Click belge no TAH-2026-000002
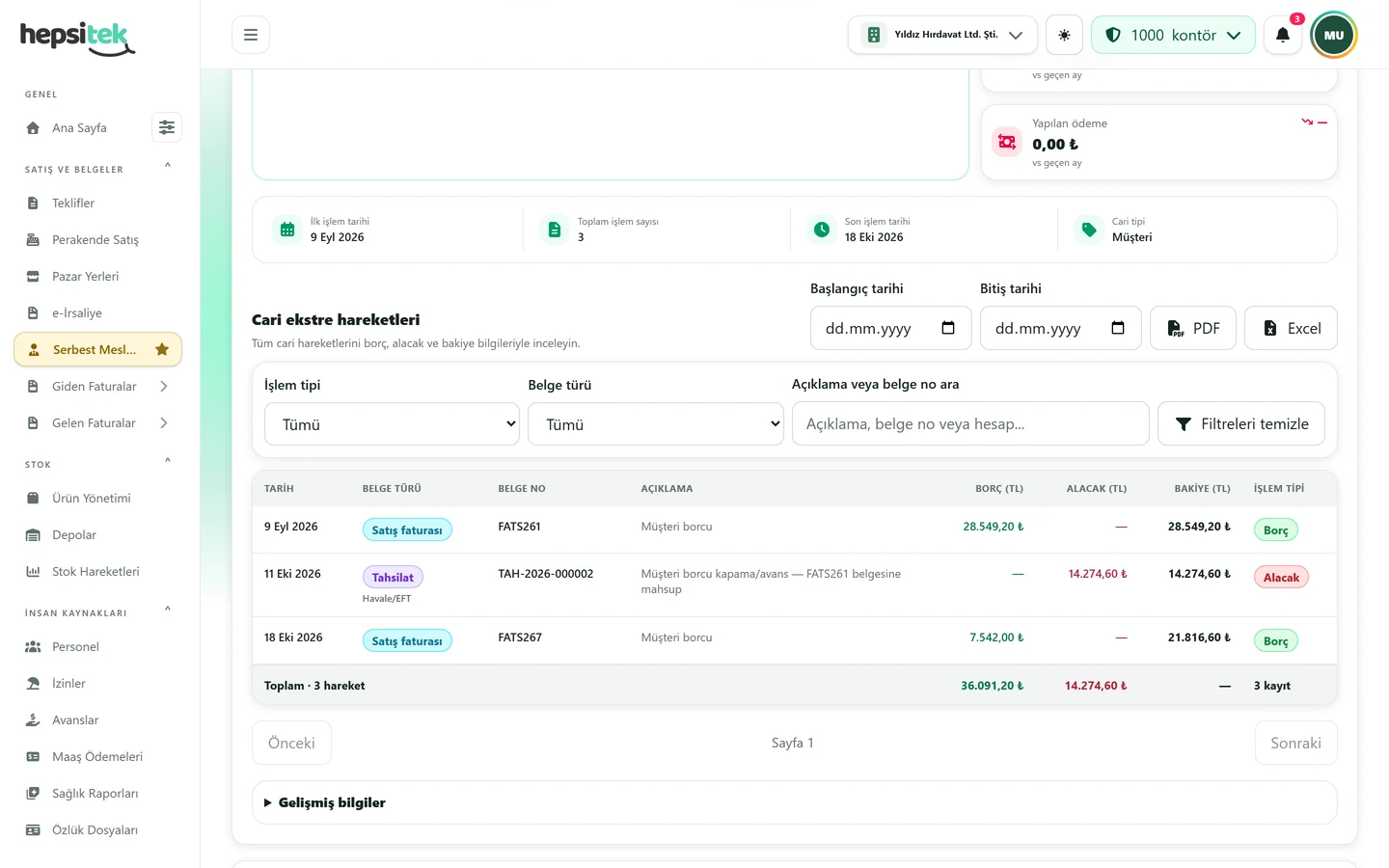The width and height of the screenshot is (1389, 868). point(546,574)
